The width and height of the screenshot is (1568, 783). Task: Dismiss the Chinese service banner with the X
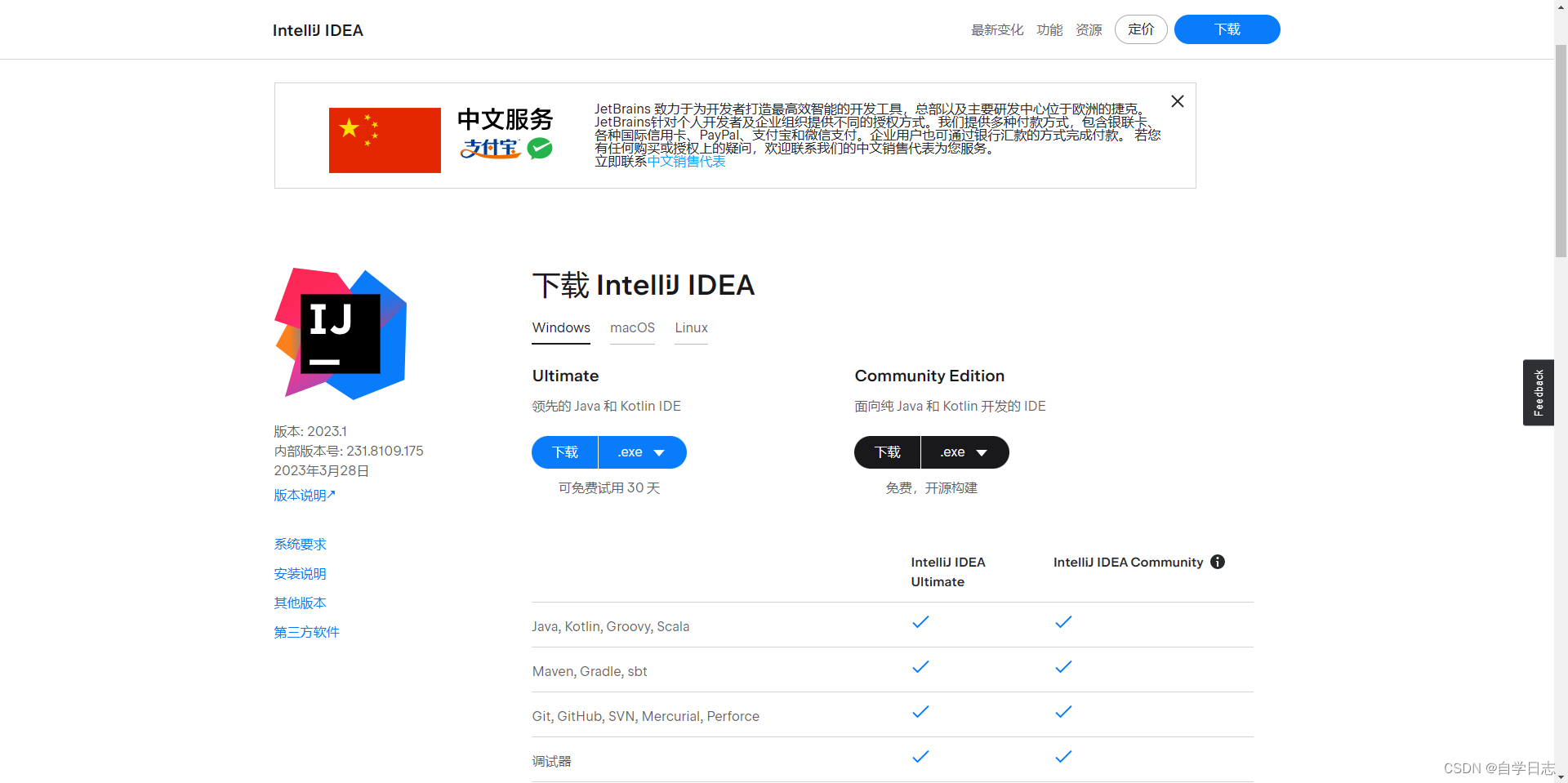tap(1177, 101)
